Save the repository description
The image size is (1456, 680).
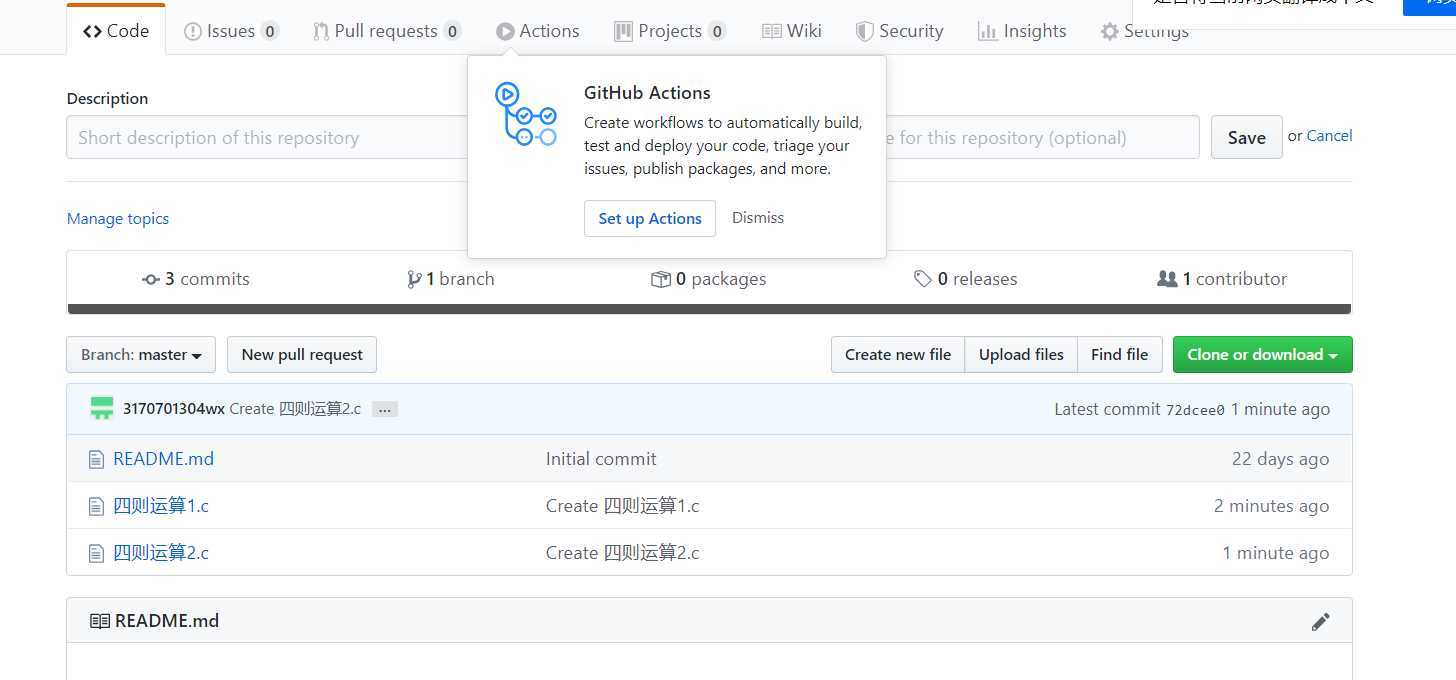tap(1246, 137)
